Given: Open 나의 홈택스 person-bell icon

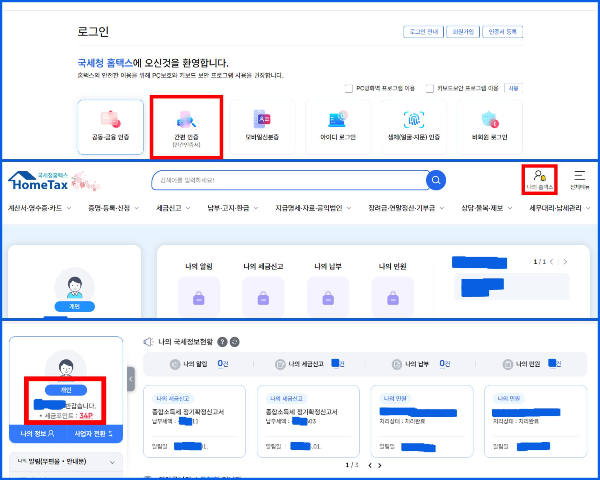Looking at the screenshot, I should [x=540, y=180].
